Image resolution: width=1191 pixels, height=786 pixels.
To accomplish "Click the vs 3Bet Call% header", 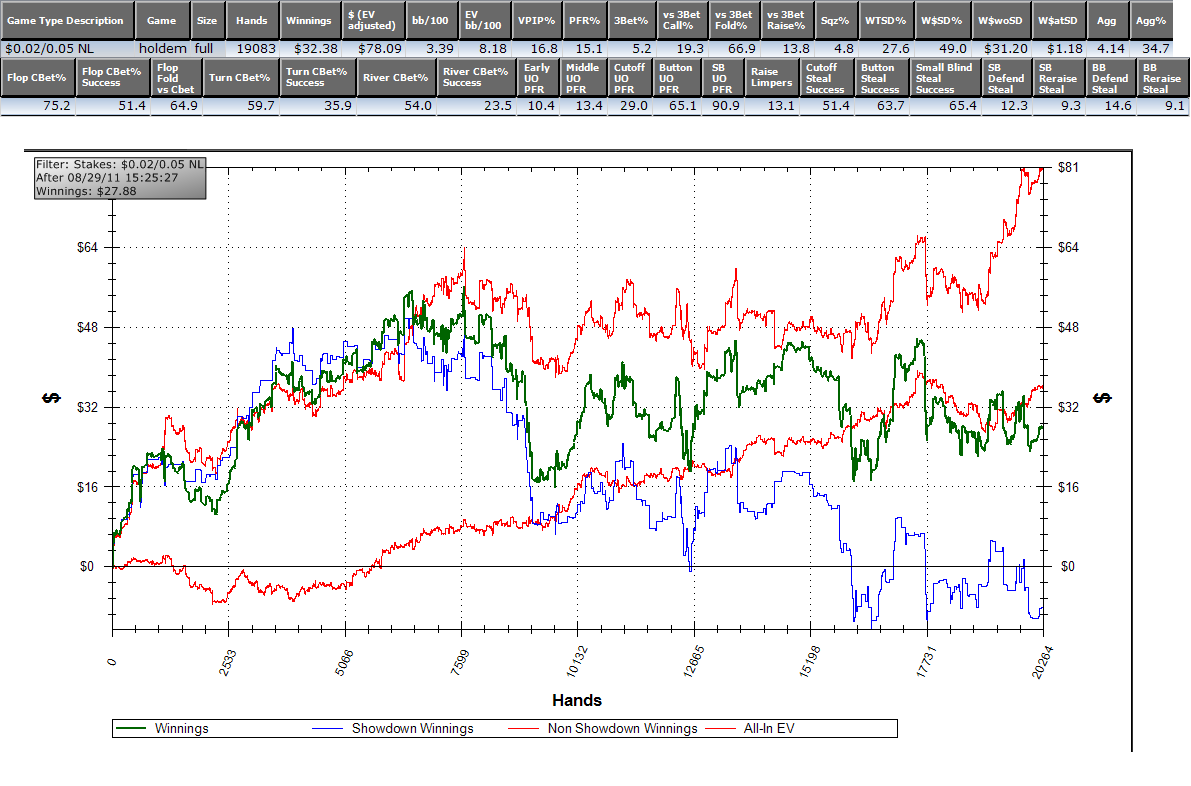I will (681, 21).
